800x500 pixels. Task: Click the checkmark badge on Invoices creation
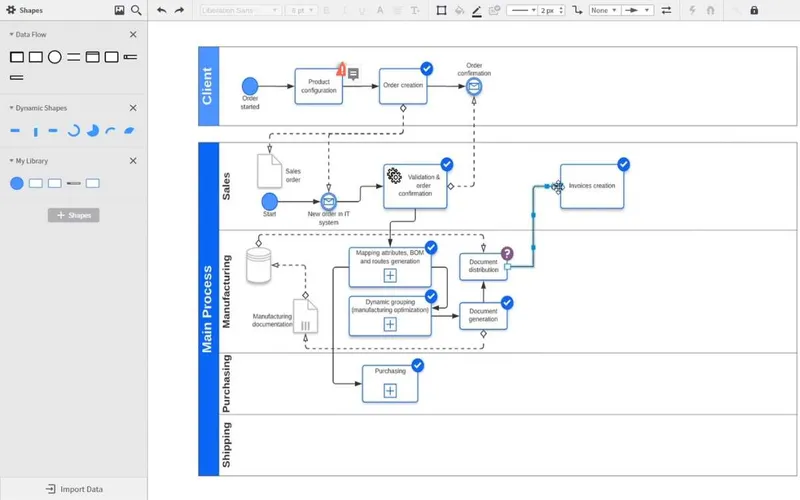pyautogui.click(x=623, y=164)
